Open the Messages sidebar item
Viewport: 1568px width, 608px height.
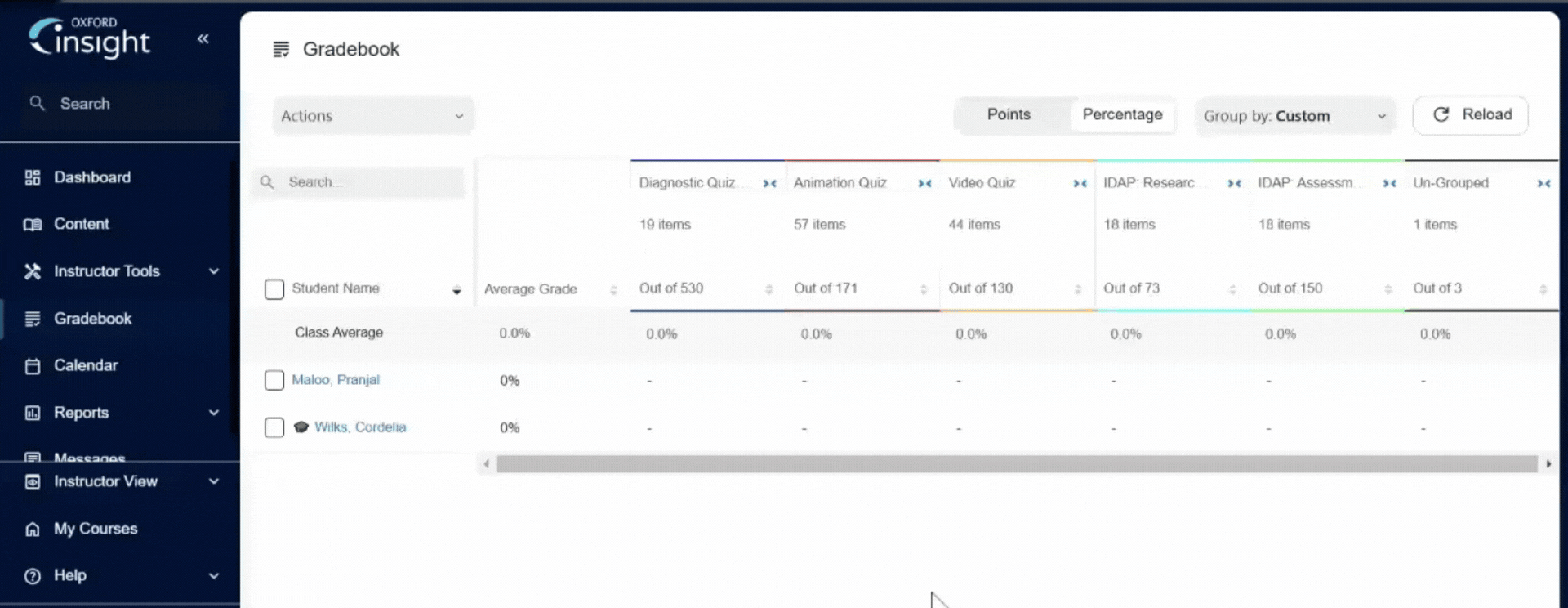(x=89, y=457)
